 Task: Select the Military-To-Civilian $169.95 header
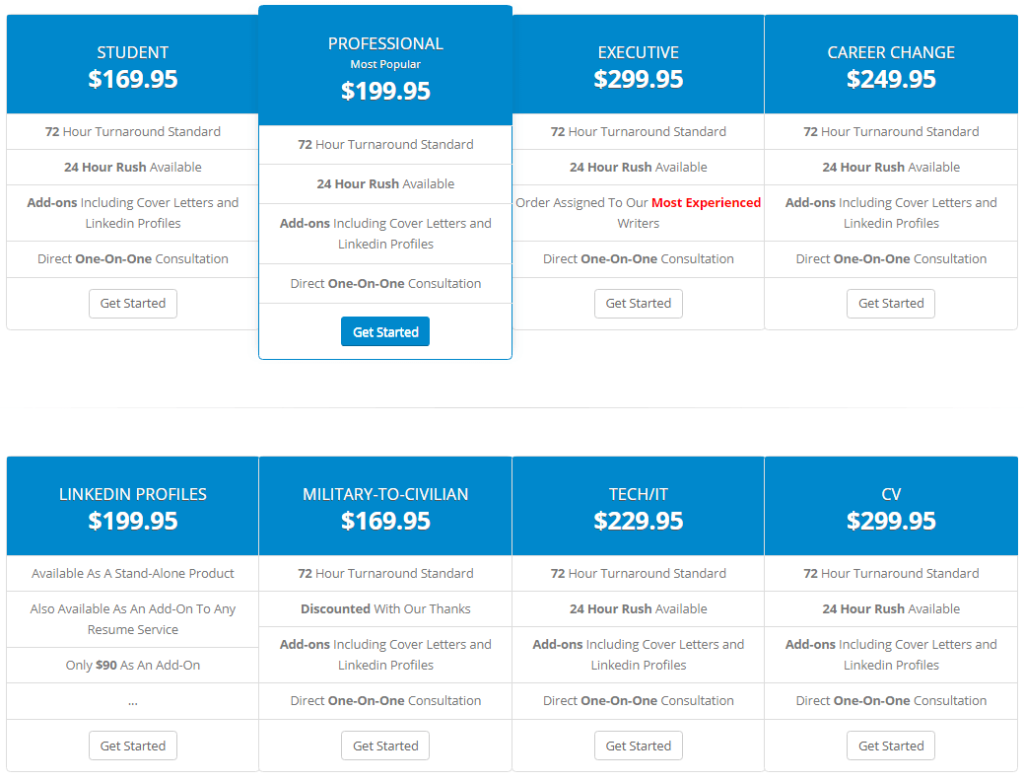(385, 506)
